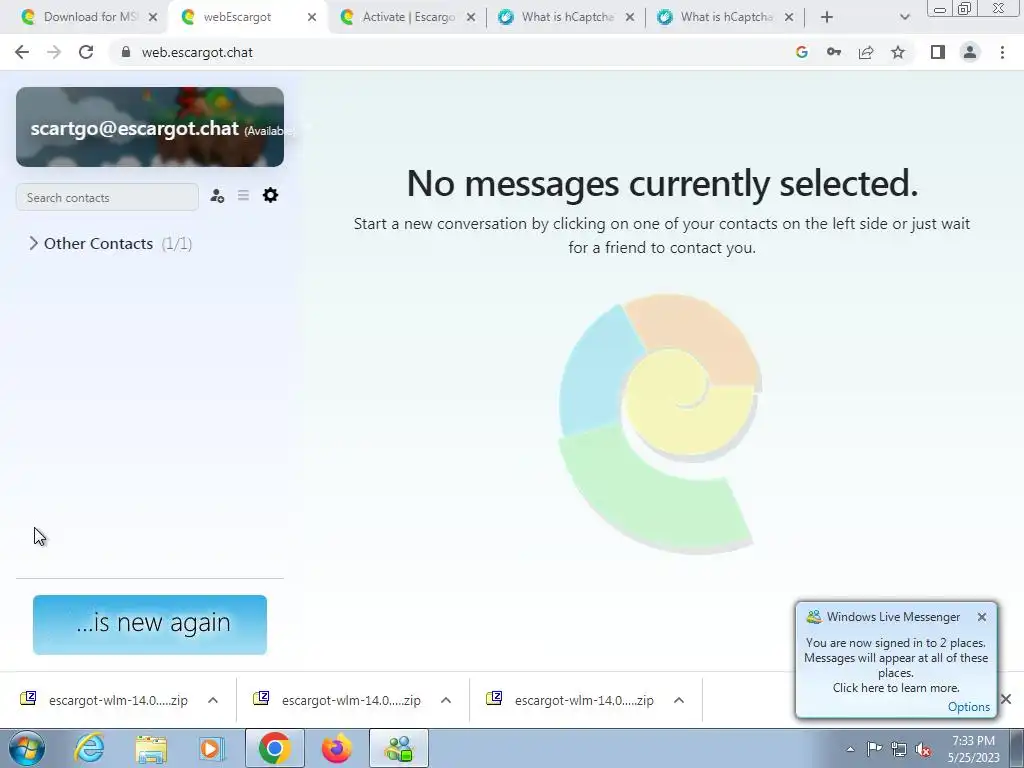Bookmark this page with the star

(898, 52)
